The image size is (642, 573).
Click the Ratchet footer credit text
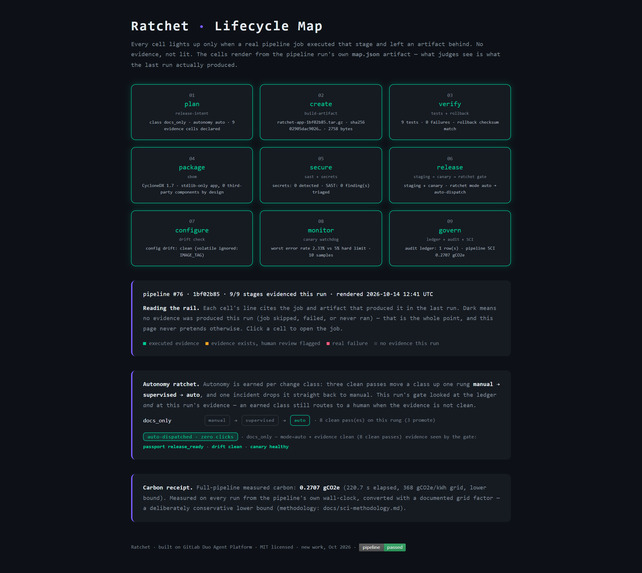(x=241, y=547)
